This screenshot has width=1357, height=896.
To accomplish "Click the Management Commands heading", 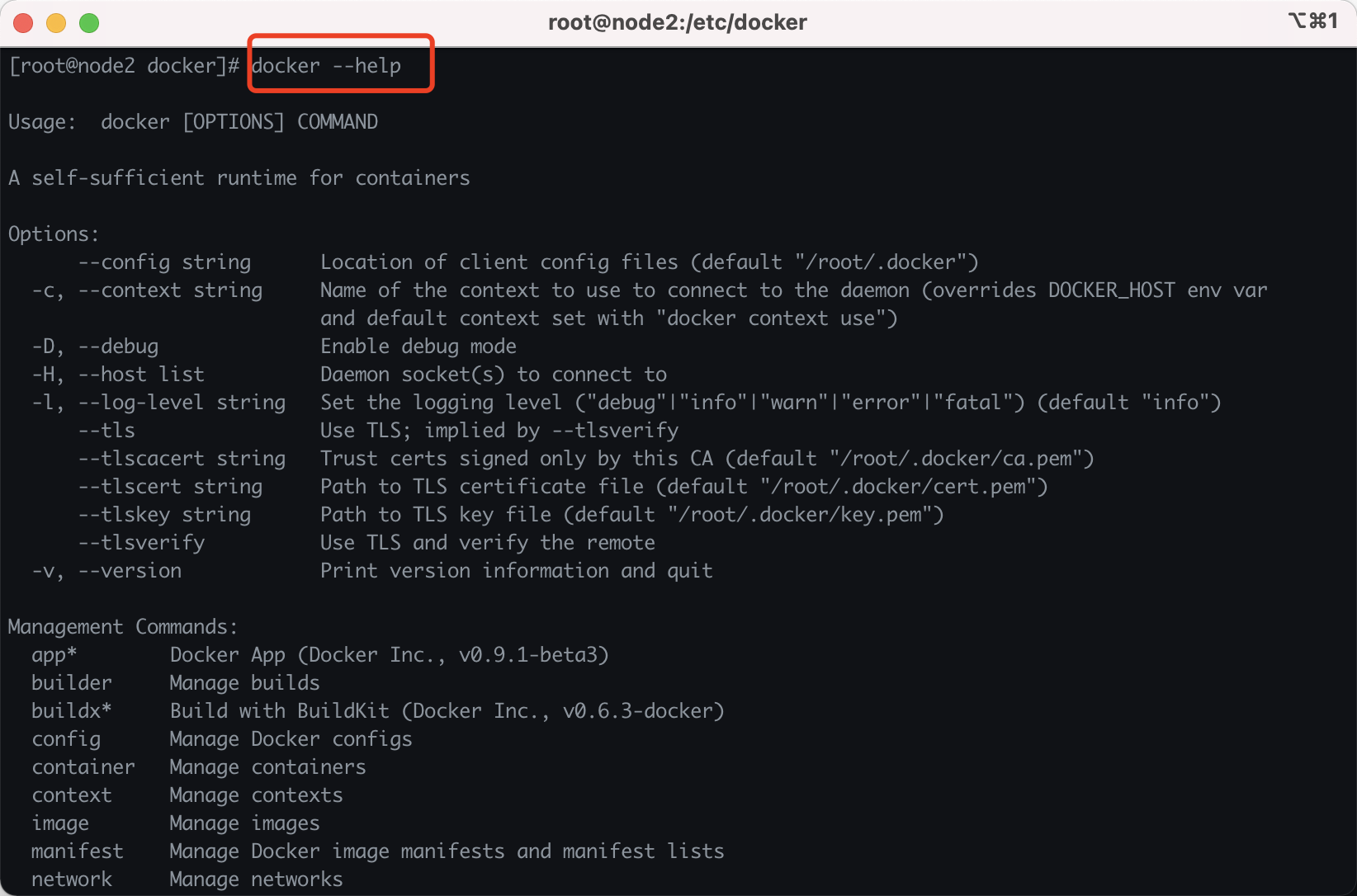I will point(123,627).
